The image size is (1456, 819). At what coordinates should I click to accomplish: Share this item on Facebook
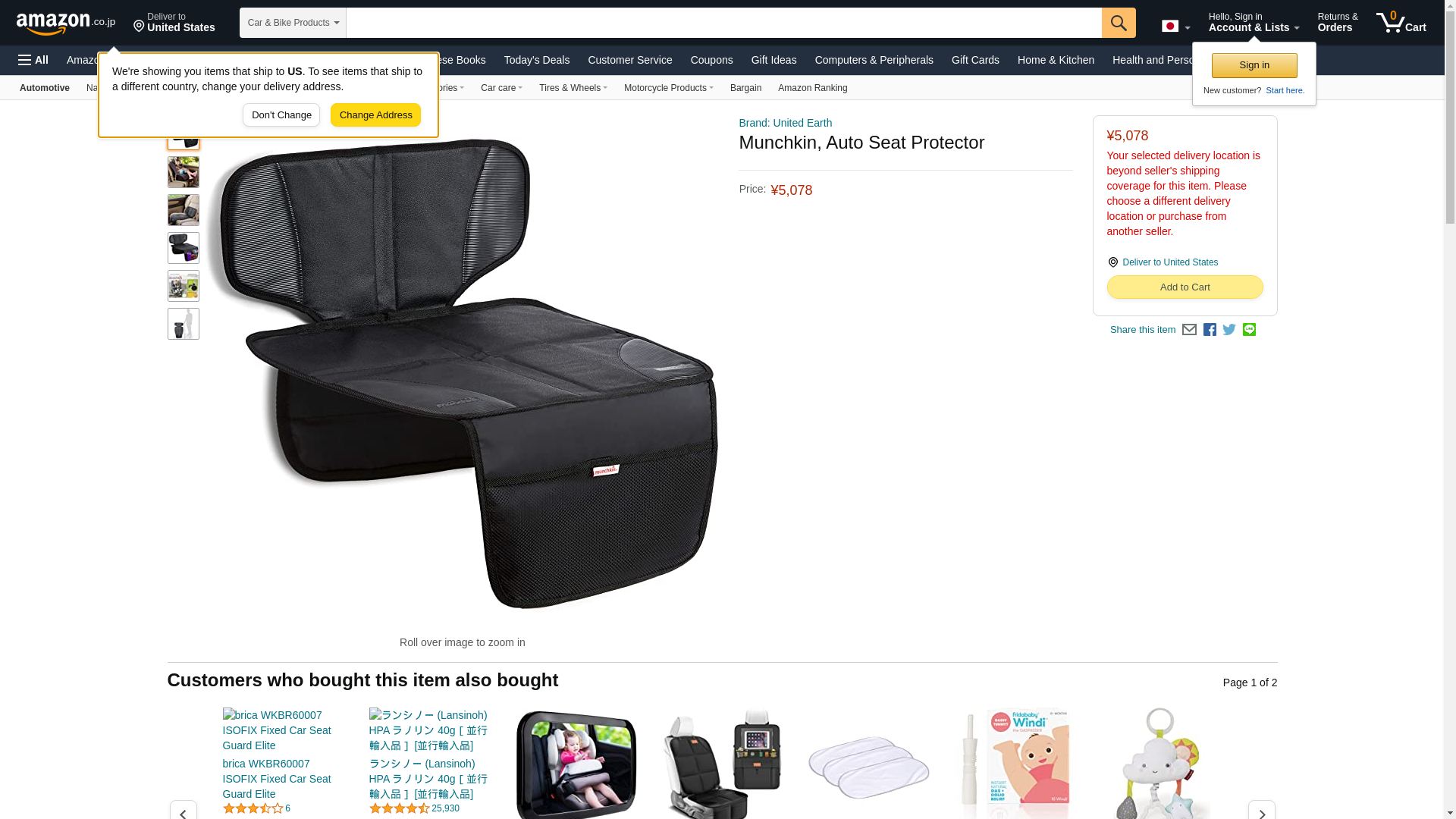click(1210, 330)
